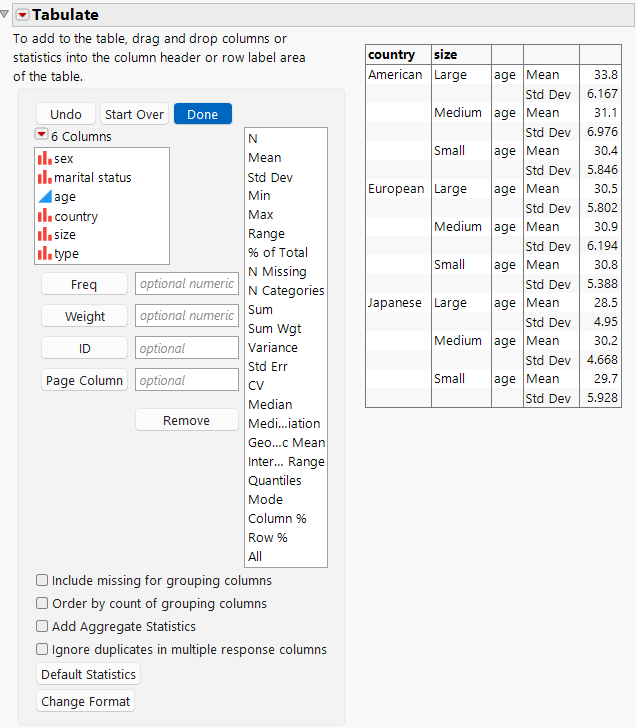Click the age continuous blue icon

(45, 196)
